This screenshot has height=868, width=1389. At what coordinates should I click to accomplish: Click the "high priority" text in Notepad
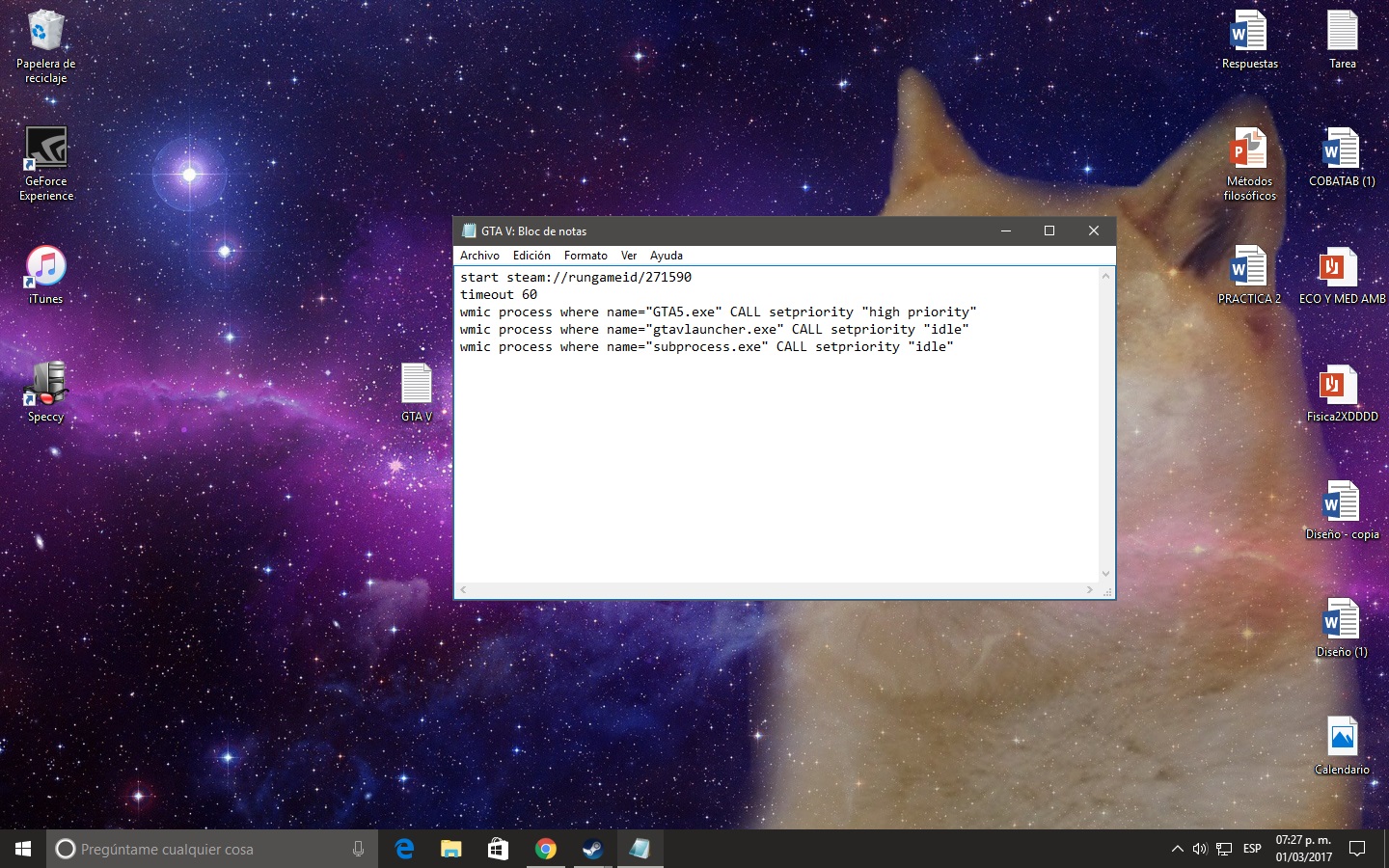tap(919, 312)
